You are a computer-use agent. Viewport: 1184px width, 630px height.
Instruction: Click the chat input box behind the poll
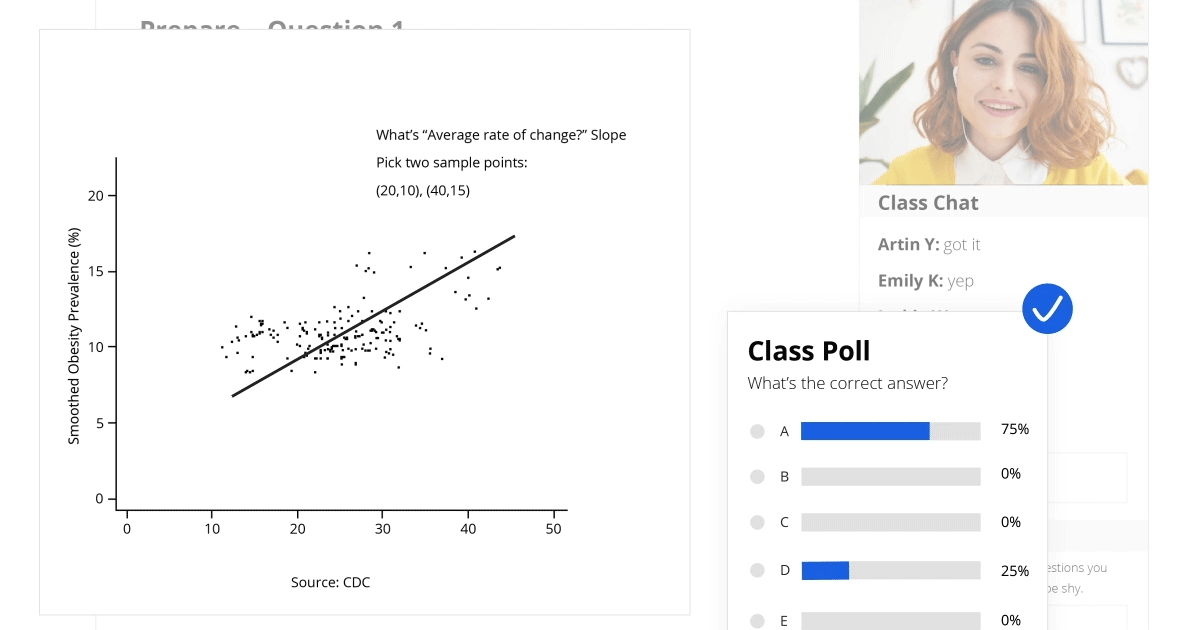click(1088, 477)
